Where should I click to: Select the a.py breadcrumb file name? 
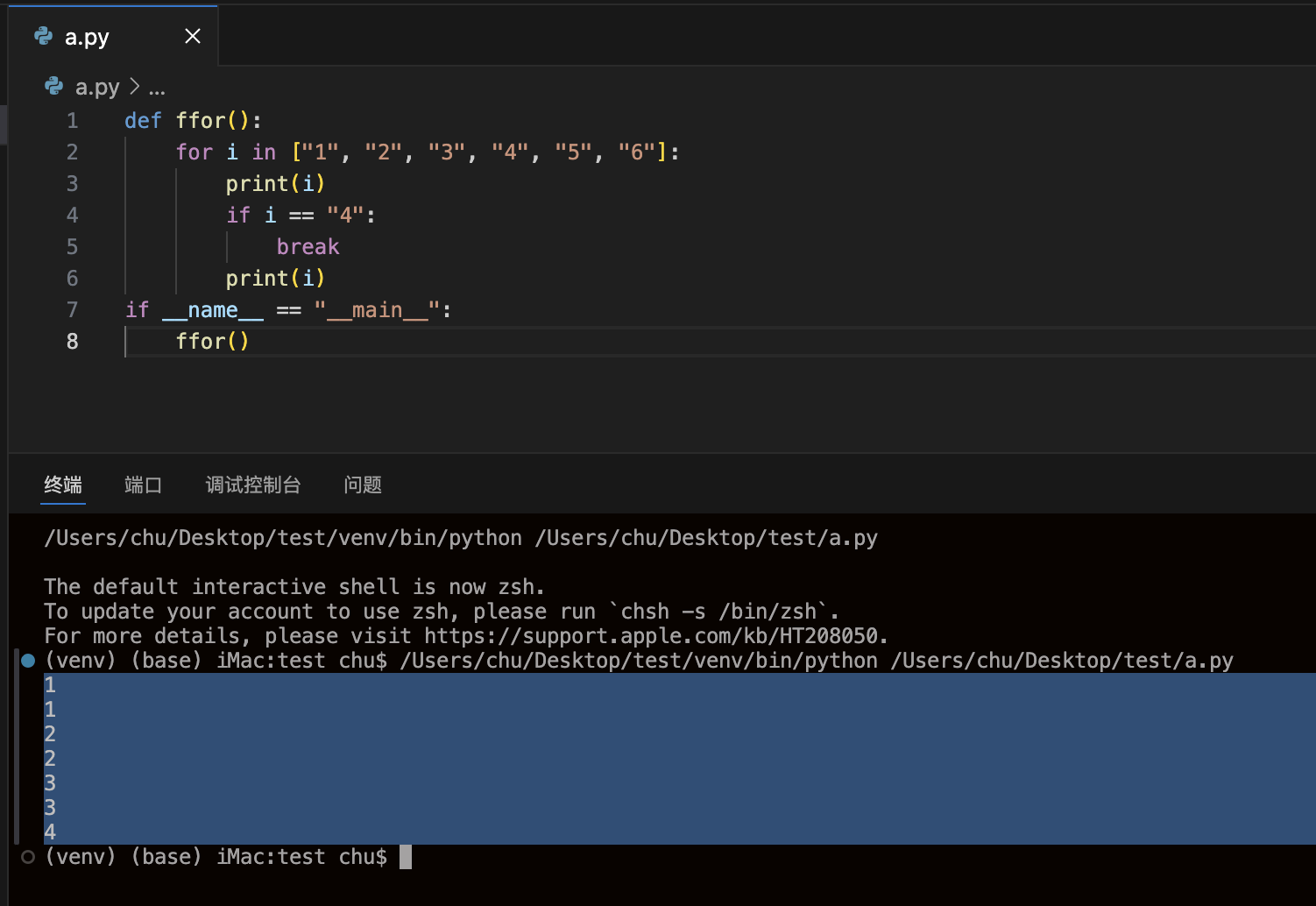point(97,88)
